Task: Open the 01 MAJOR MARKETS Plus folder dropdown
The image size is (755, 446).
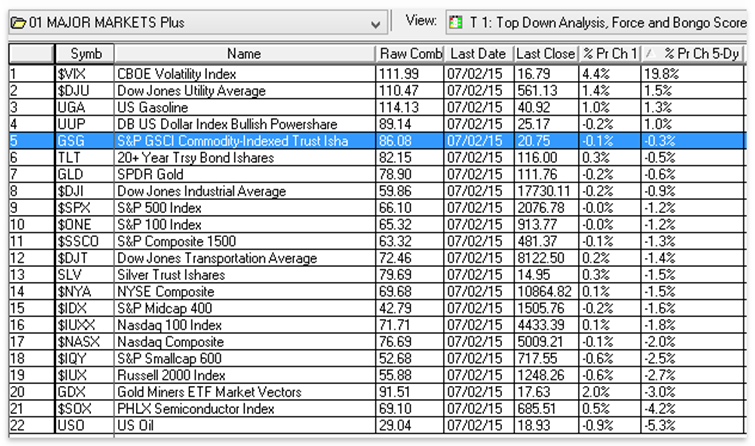Action: tap(376, 24)
